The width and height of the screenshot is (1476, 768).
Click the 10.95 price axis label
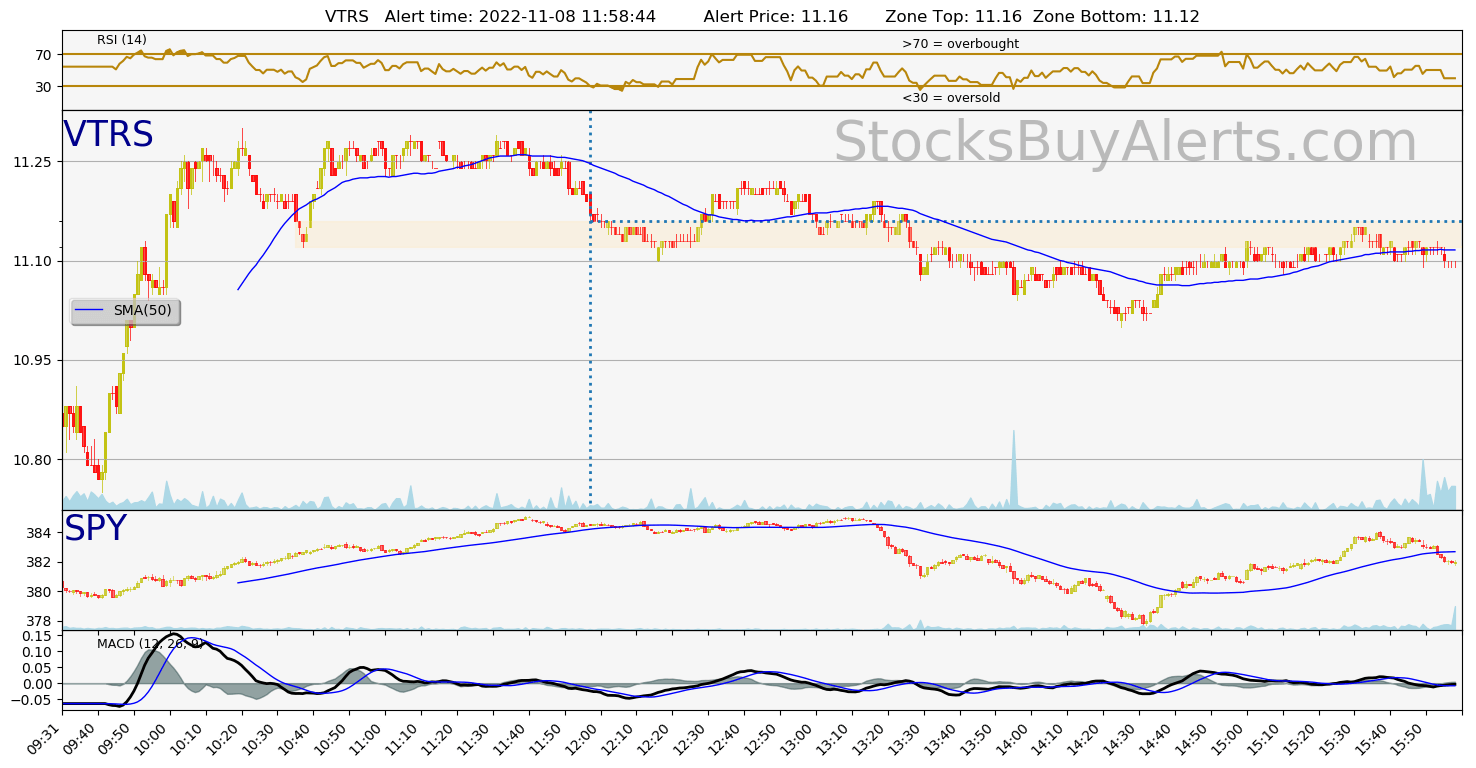pos(33,360)
